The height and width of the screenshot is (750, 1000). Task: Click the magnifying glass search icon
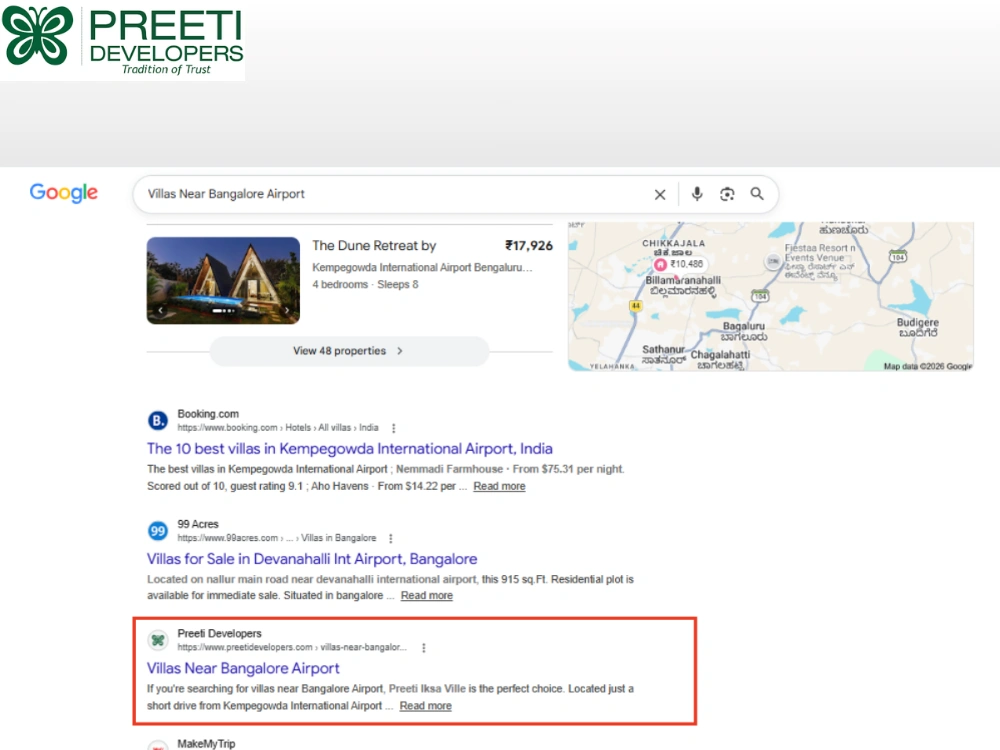click(x=757, y=194)
